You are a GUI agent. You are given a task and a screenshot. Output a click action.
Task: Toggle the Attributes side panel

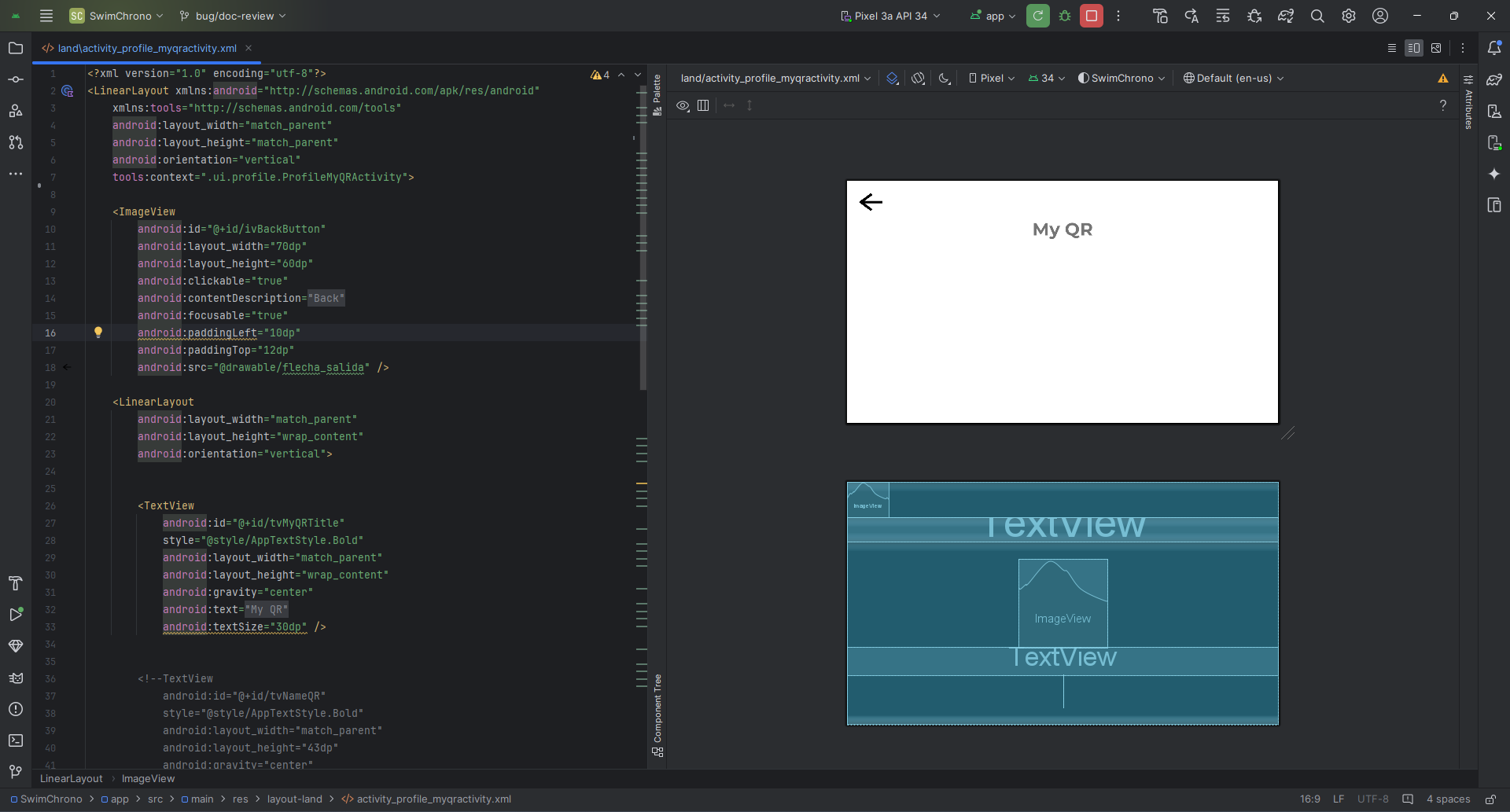pos(1468,103)
